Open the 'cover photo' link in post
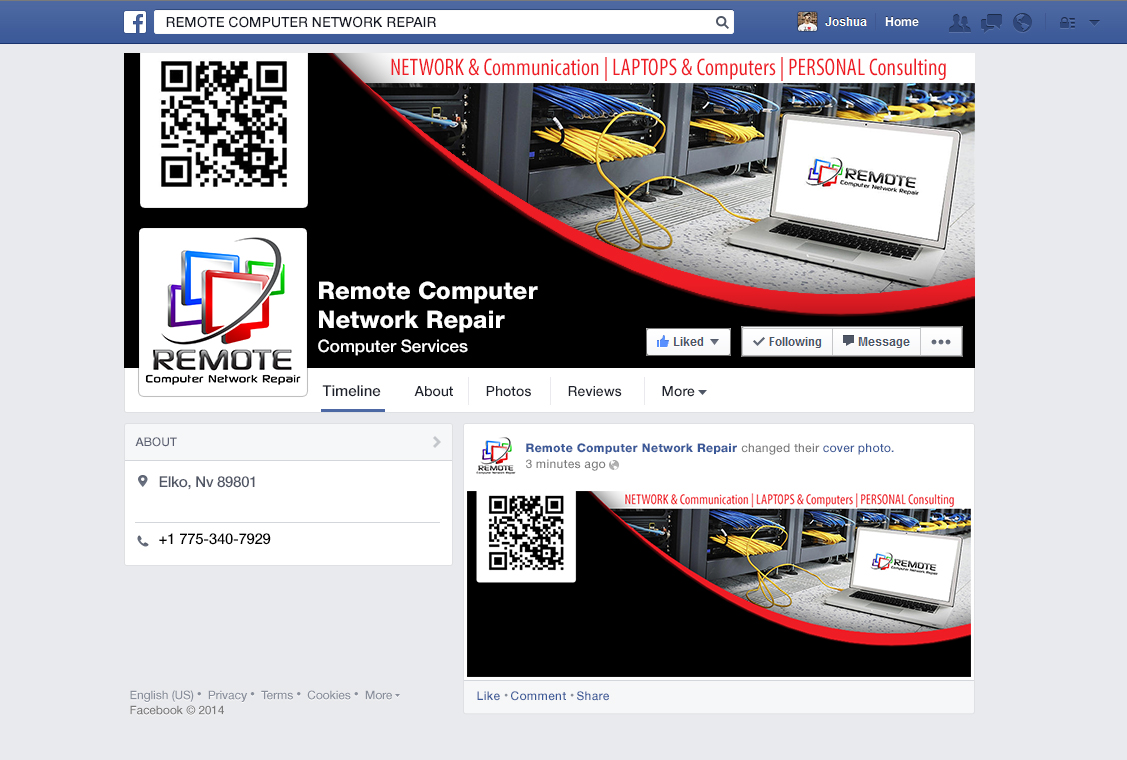1127x760 pixels. pyautogui.click(x=857, y=448)
